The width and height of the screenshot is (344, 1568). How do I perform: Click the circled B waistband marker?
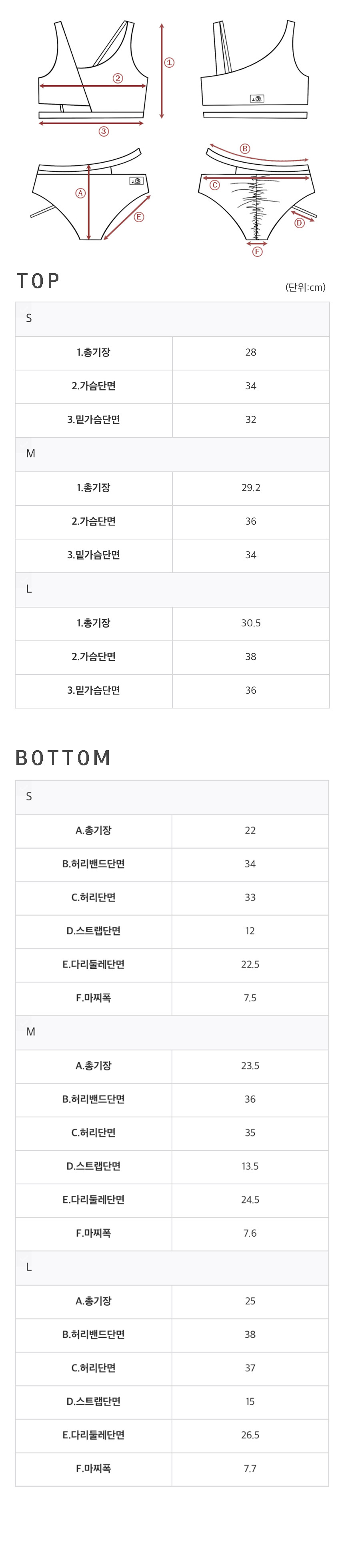pyautogui.click(x=245, y=149)
